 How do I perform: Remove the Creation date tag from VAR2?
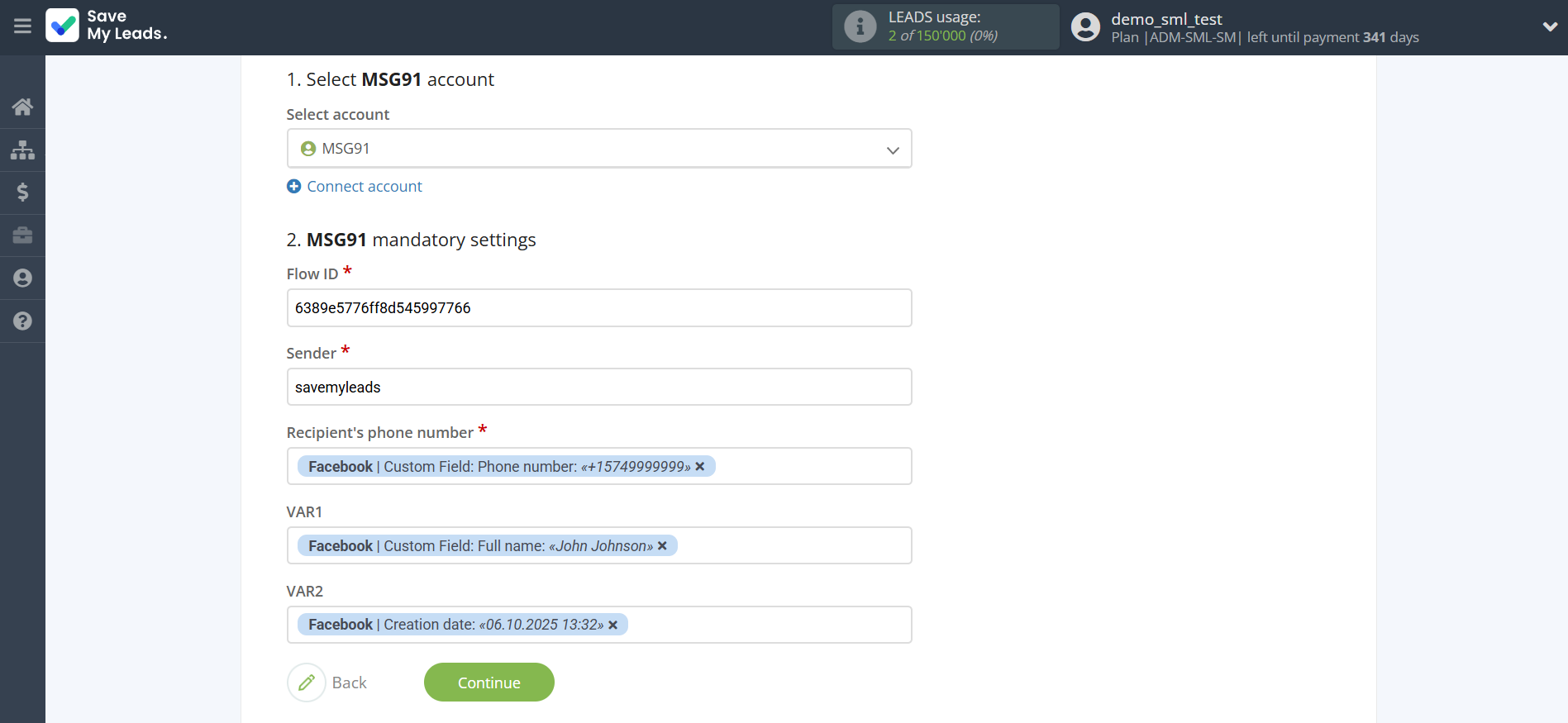(x=612, y=625)
